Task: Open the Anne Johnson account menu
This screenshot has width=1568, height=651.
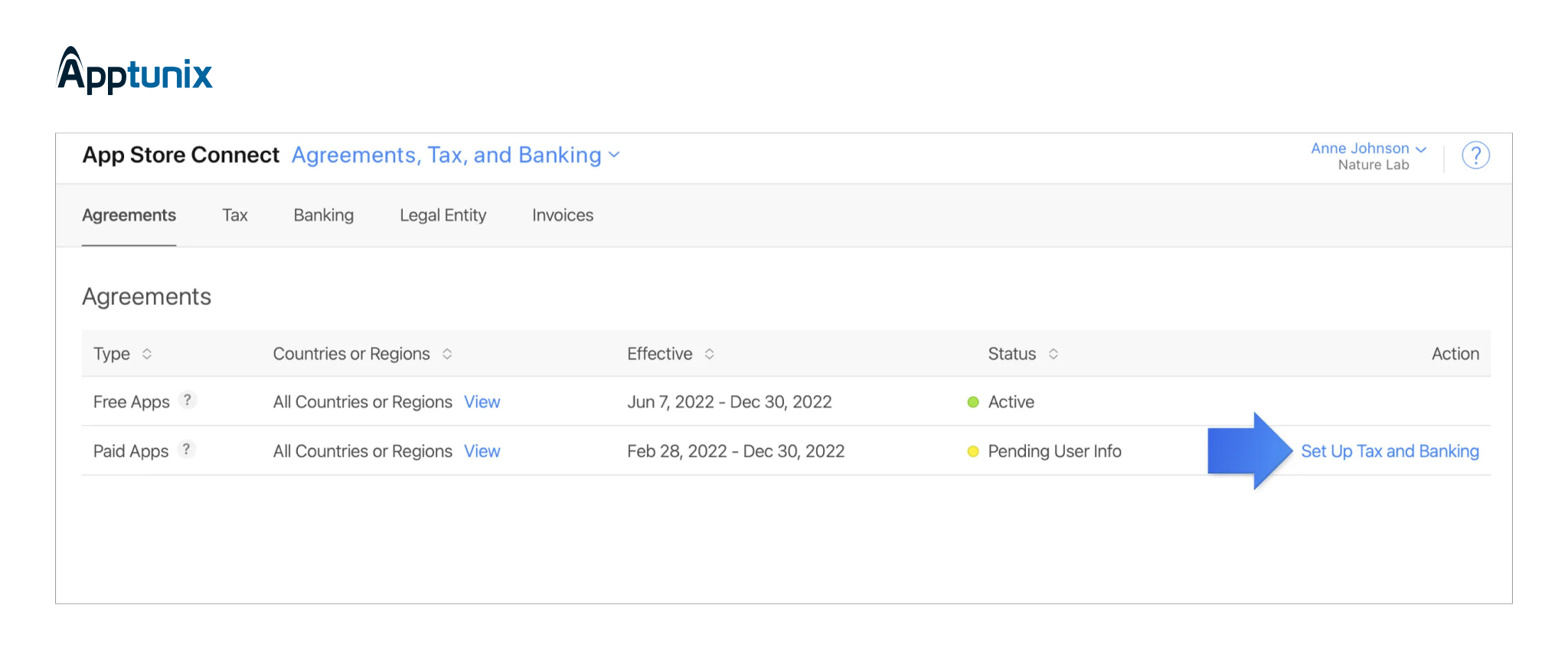Action: point(1368,149)
